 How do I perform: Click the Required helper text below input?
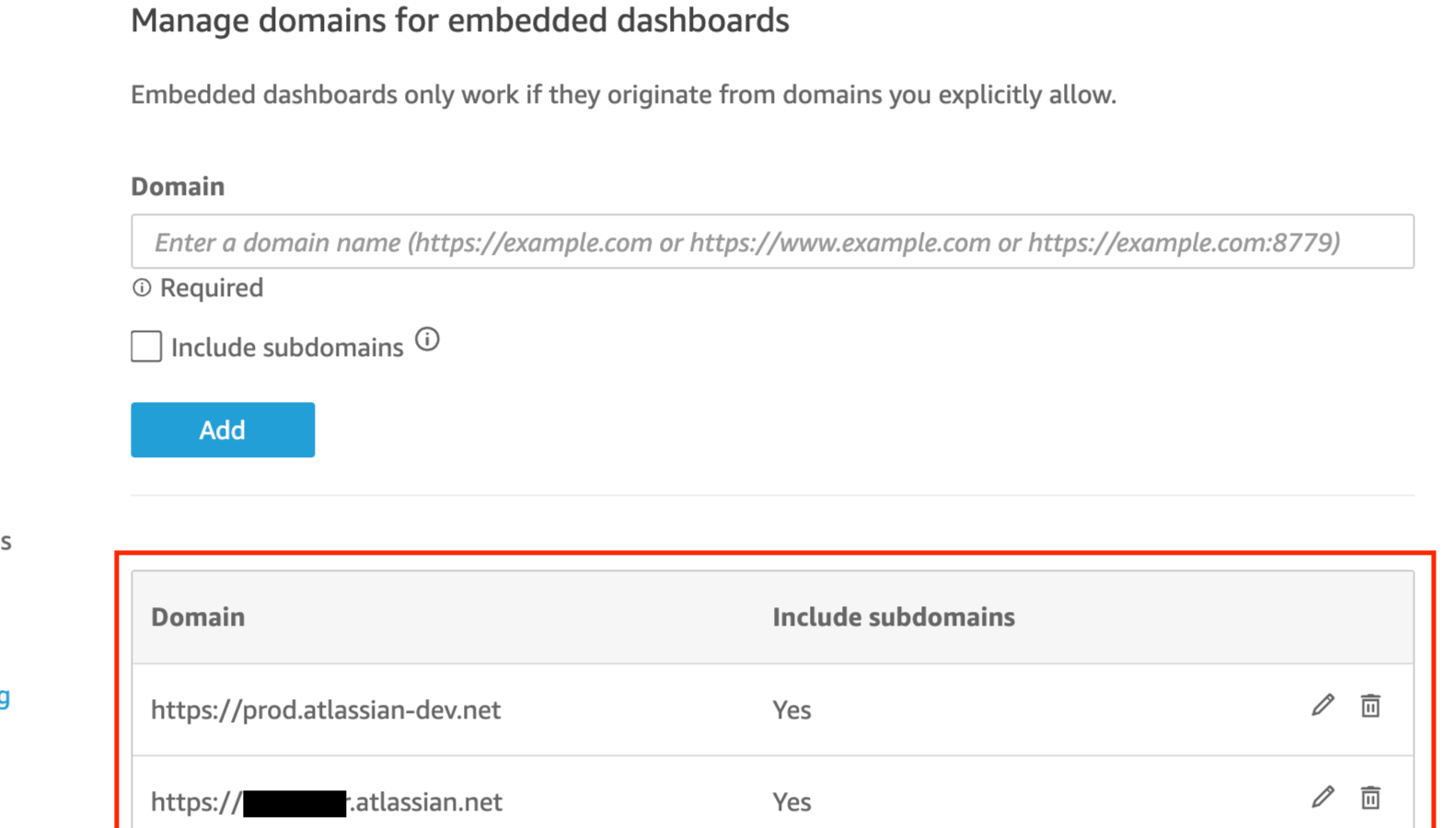pos(212,288)
